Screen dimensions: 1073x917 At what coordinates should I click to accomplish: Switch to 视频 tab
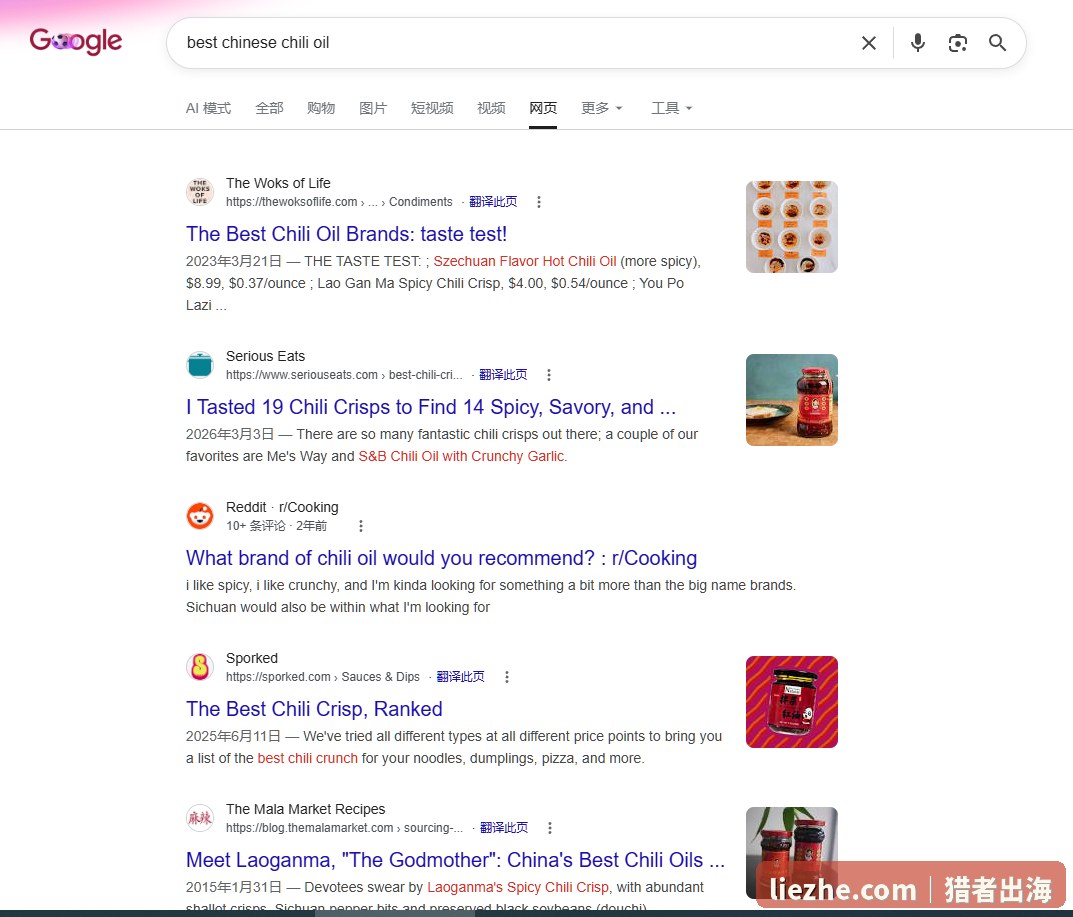point(491,108)
